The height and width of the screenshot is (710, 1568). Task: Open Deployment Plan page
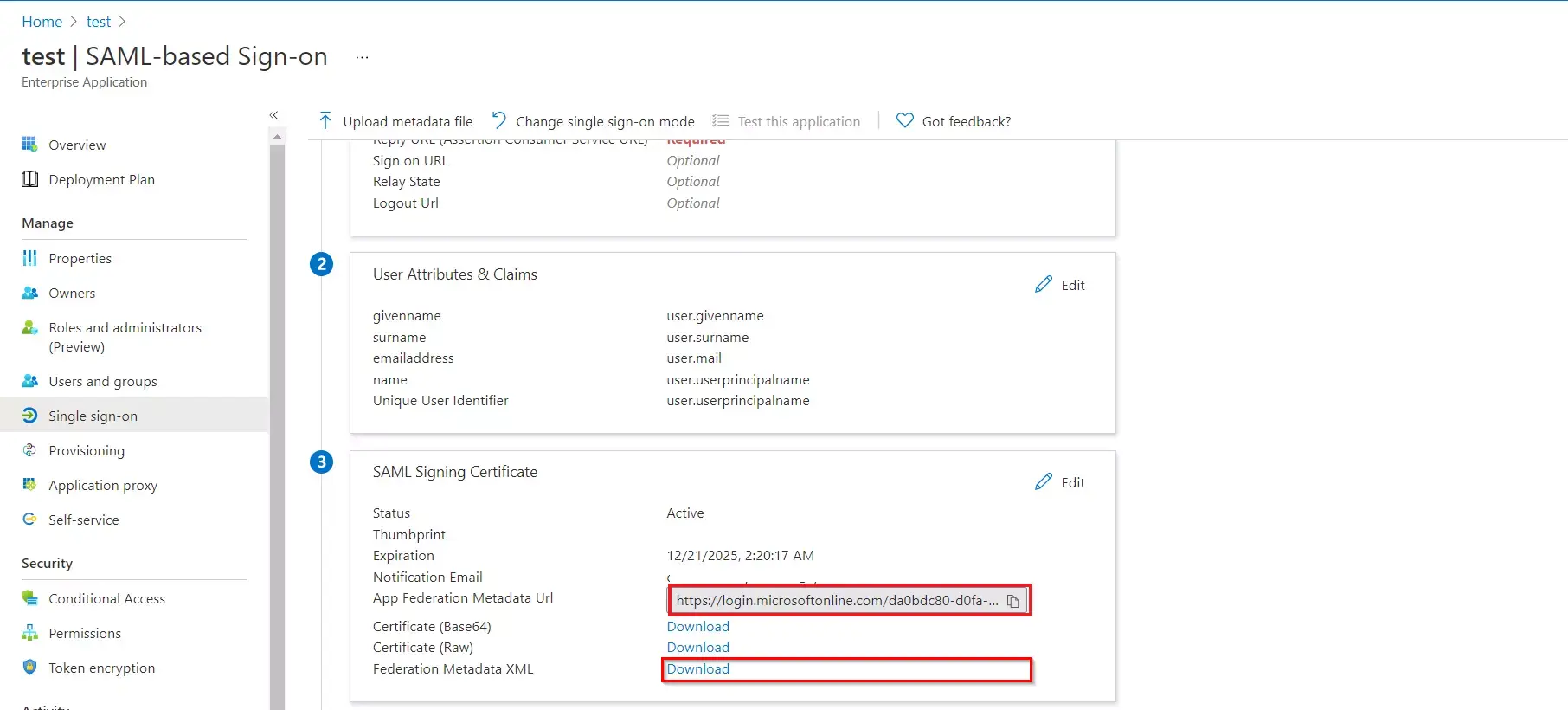pyautogui.click(x=101, y=179)
